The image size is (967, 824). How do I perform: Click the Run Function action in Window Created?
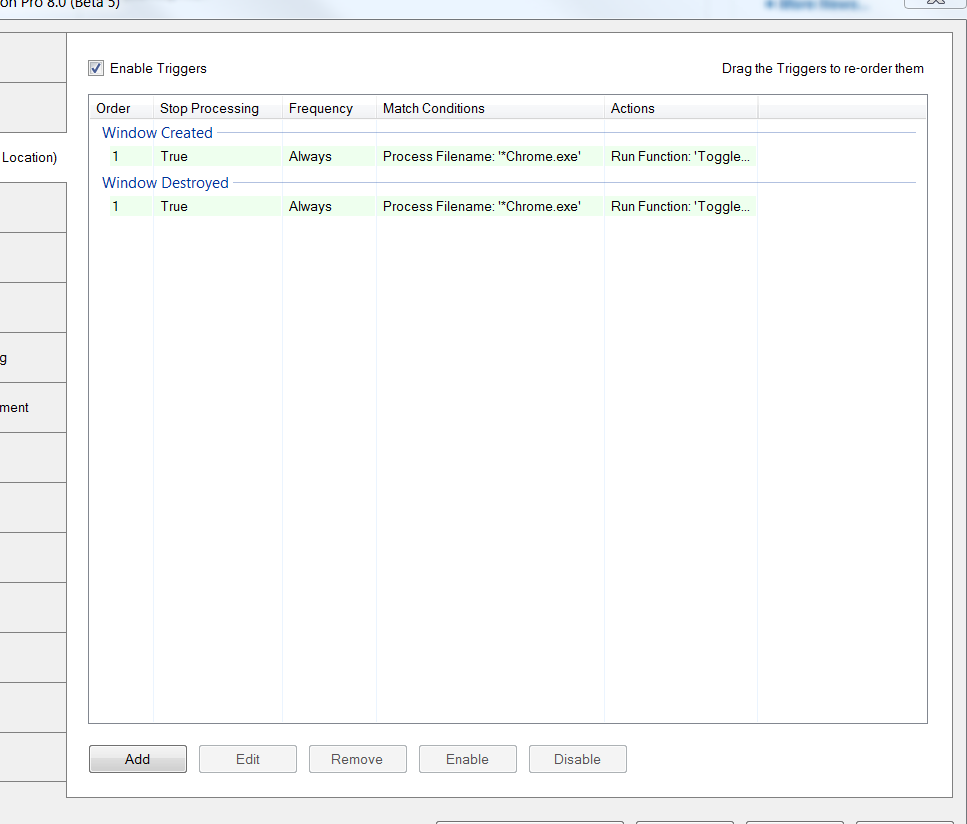(680, 157)
